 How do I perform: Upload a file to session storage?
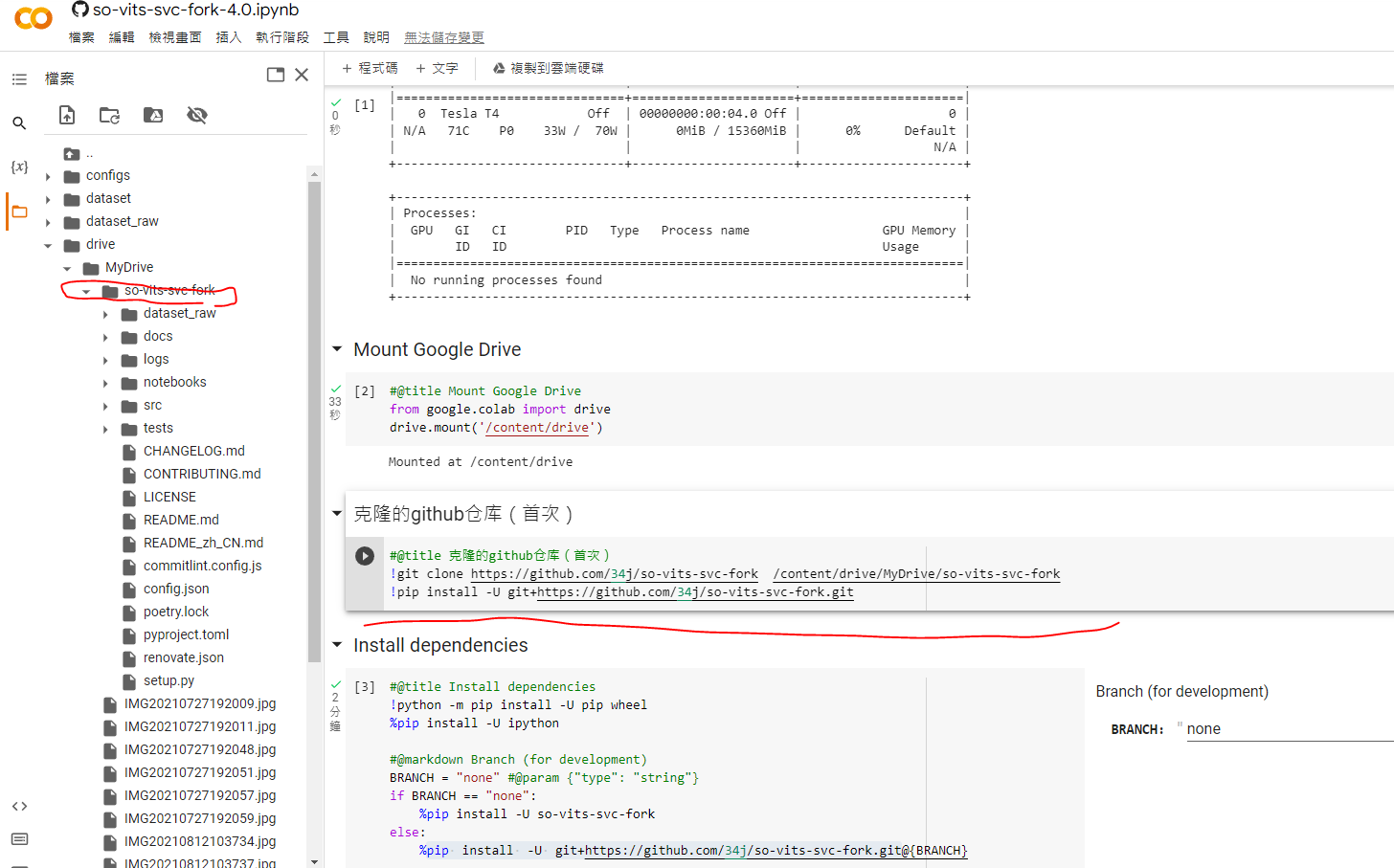pos(66,114)
